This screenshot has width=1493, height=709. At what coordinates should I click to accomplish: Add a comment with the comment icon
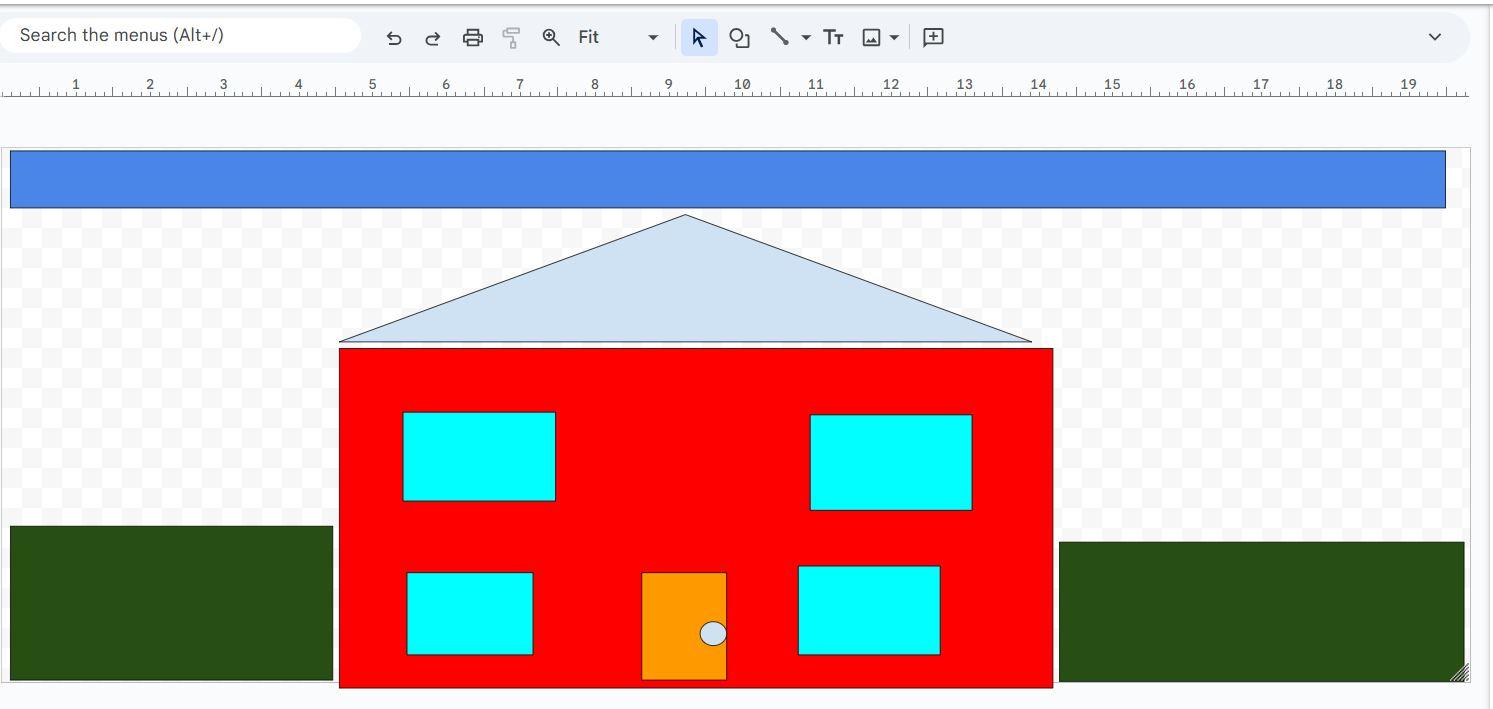tap(933, 37)
